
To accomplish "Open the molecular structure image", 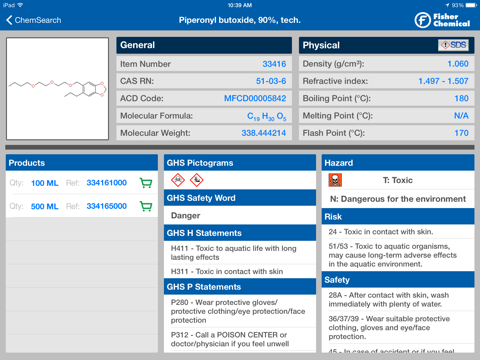I will click(57, 88).
